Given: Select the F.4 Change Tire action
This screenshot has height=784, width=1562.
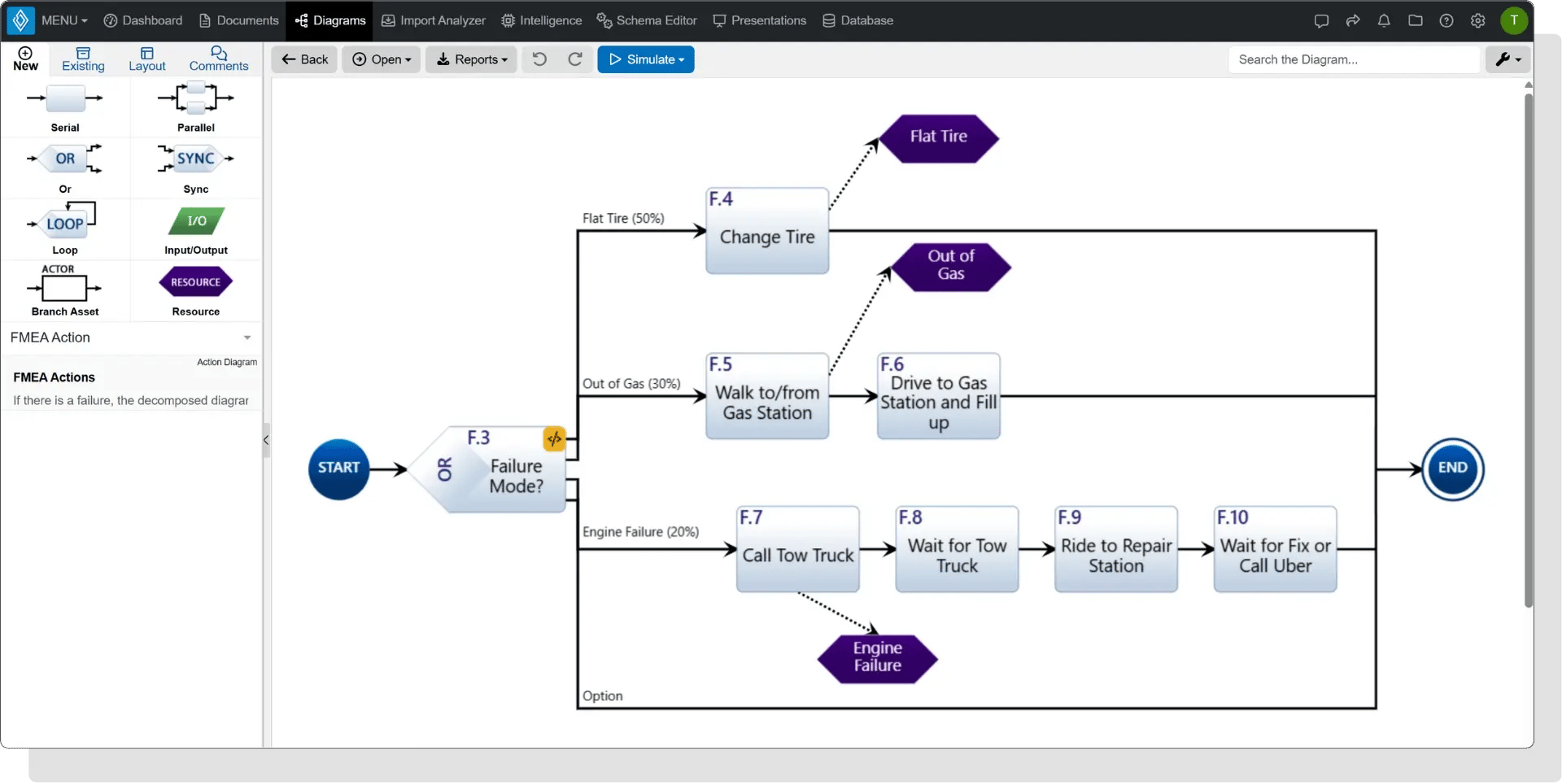Looking at the screenshot, I should [767, 231].
